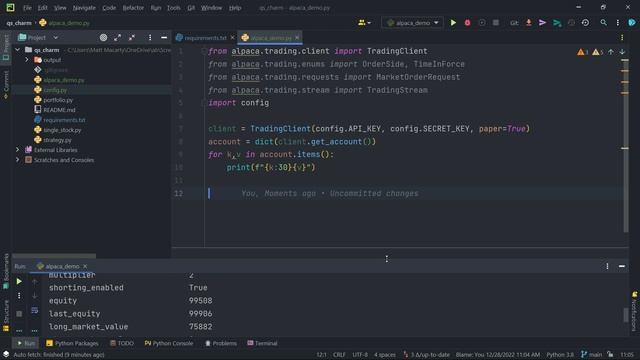Collapse all in Project panel
640x360 pixels.
[x=132, y=38]
